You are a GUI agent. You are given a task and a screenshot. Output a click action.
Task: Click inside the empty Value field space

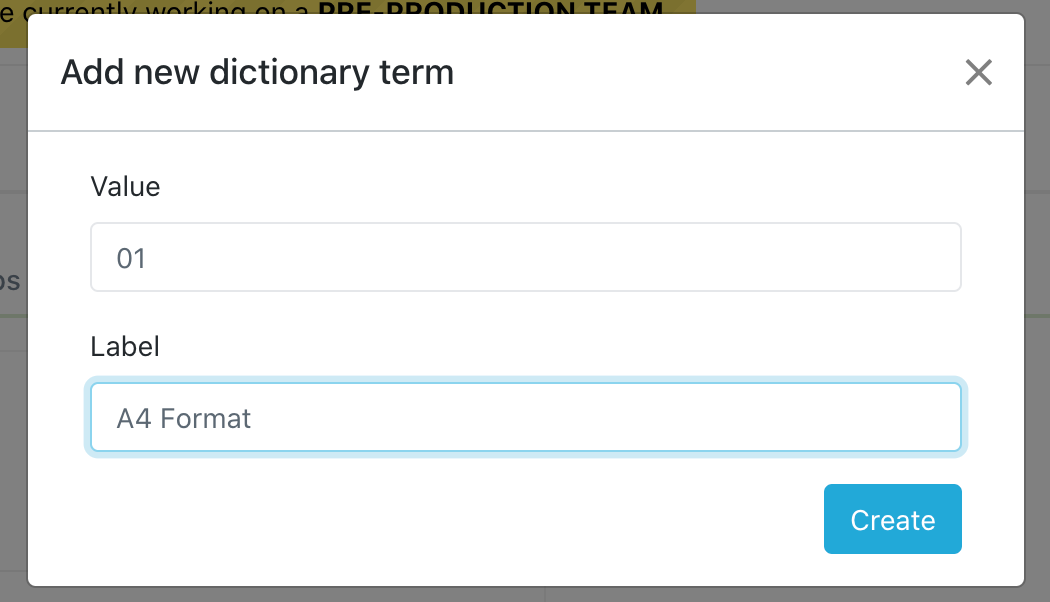click(x=600, y=257)
